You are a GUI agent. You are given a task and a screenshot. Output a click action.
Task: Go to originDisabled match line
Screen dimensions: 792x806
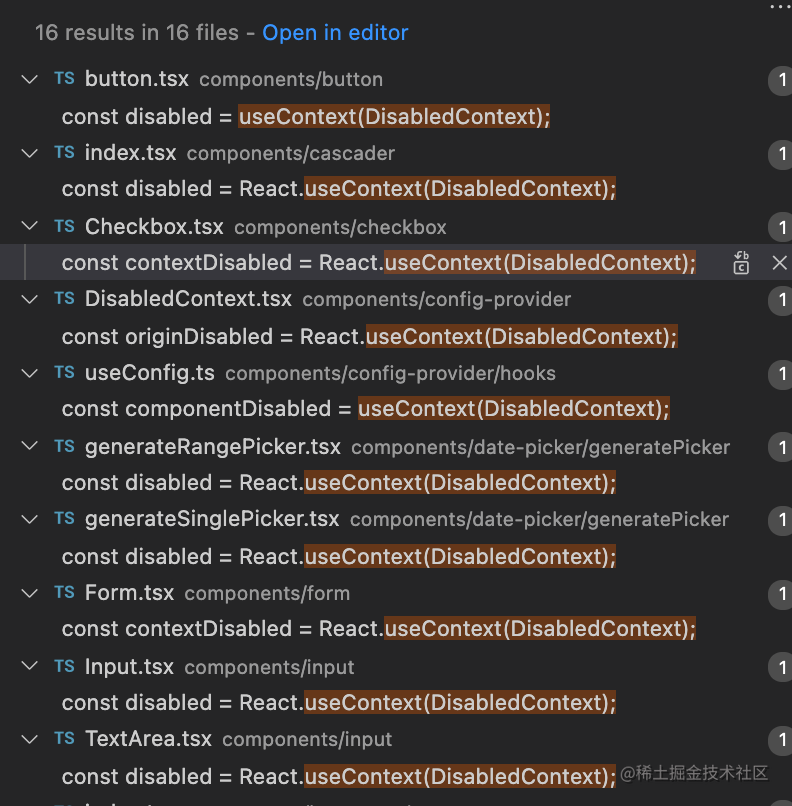coord(370,337)
